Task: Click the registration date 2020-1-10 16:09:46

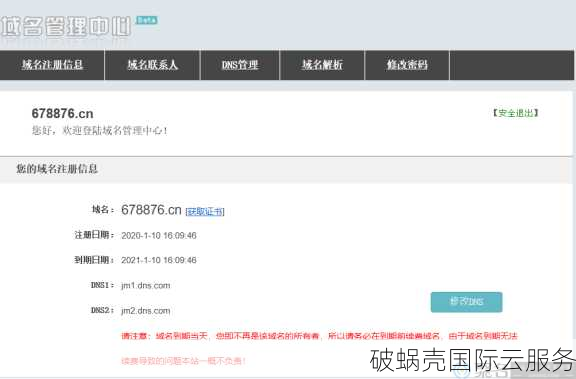Action: [159, 235]
